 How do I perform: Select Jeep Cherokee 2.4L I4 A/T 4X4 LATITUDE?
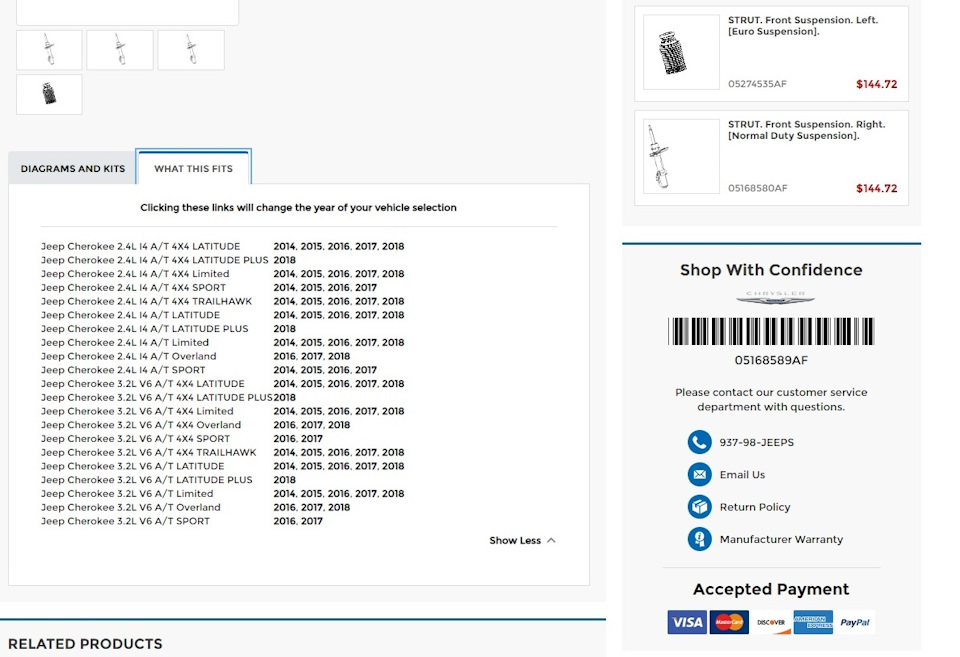pos(140,246)
